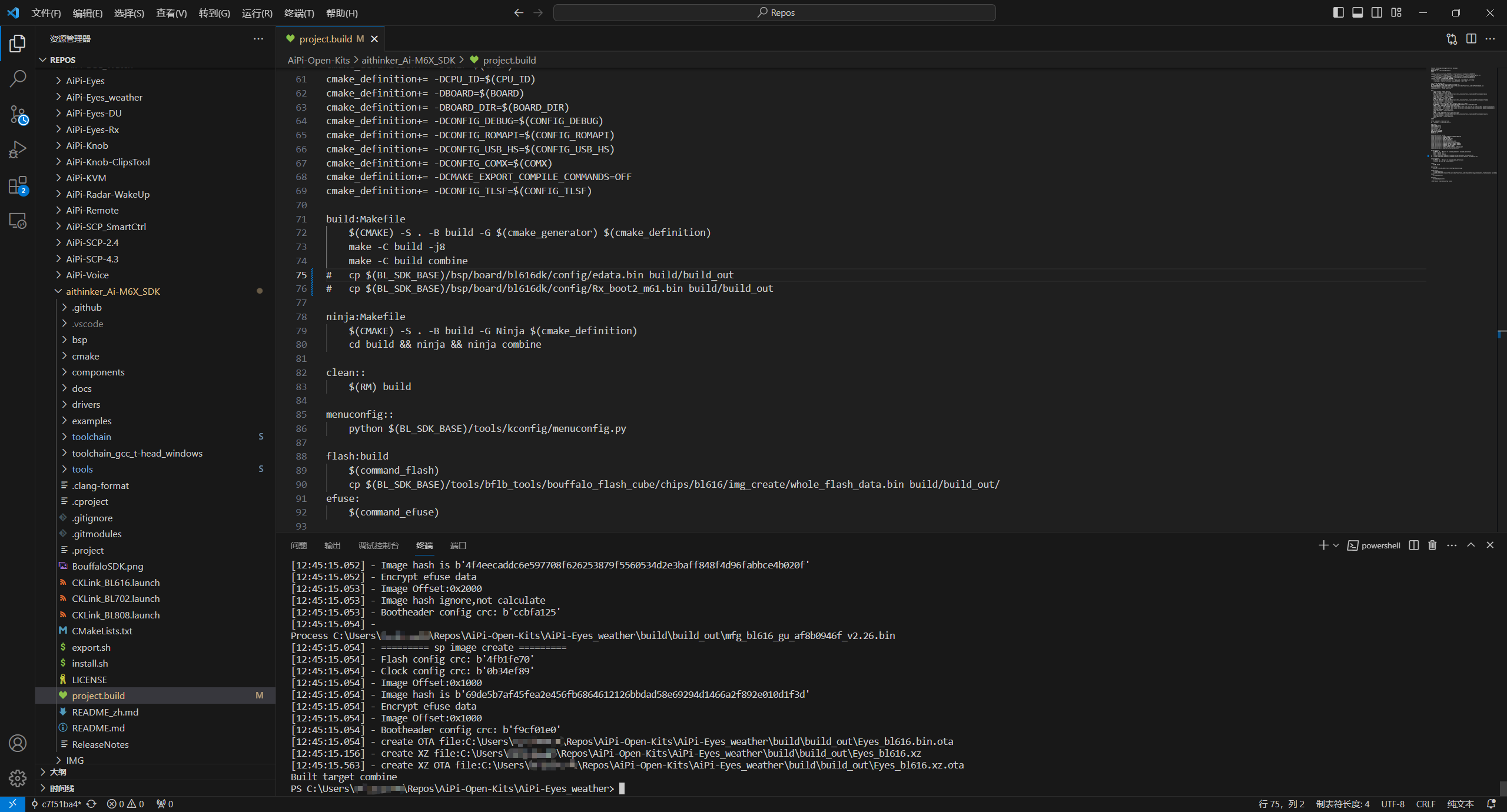Click the remote window indicator in status bar
Viewport: 1507px width, 812px height.
pos(12,804)
